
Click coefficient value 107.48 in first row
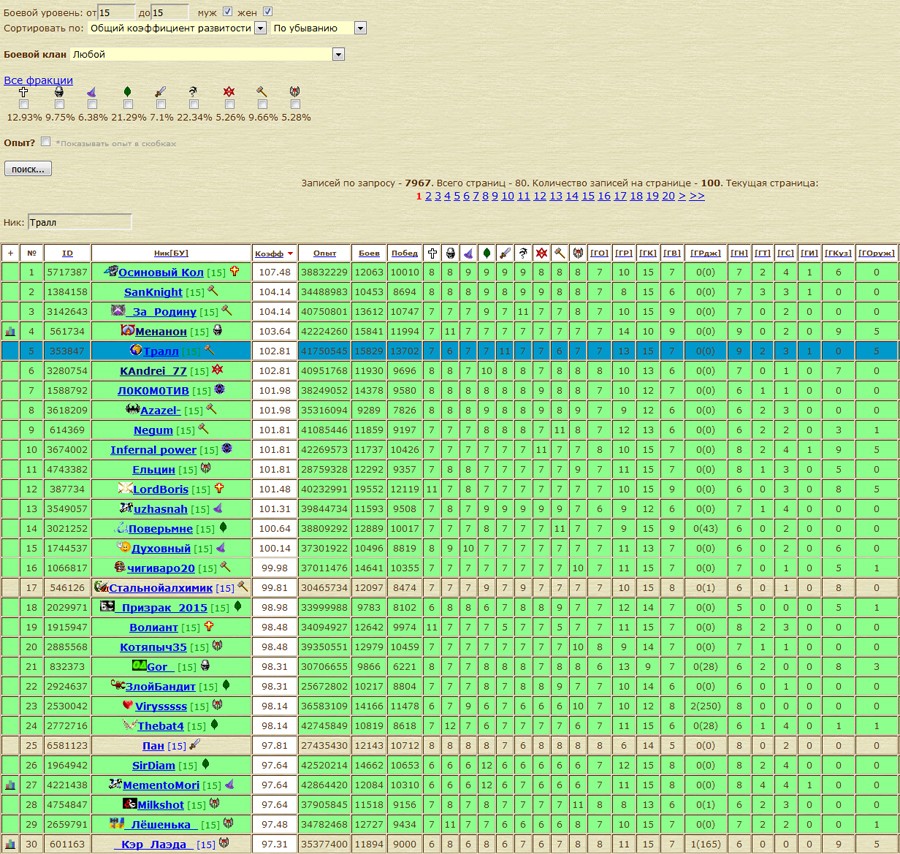[274, 273]
